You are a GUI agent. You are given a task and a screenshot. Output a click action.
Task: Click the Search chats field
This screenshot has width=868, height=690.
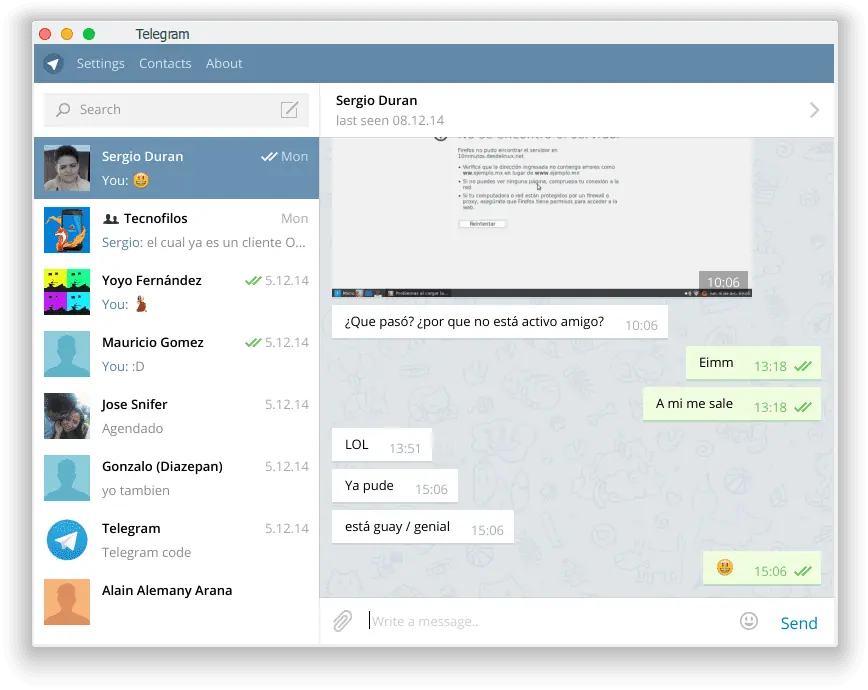coord(176,110)
